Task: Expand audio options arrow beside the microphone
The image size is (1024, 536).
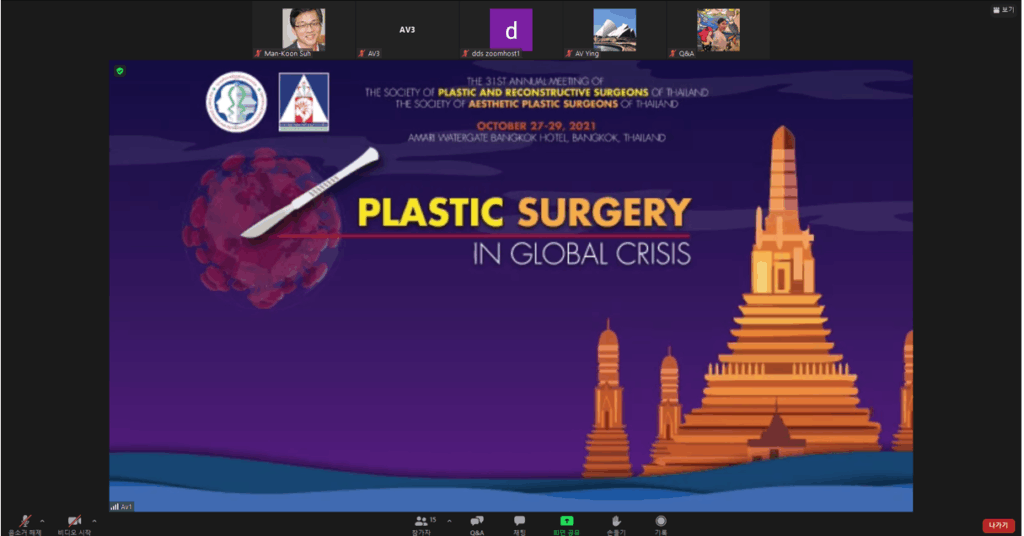Action: pos(42,521)
